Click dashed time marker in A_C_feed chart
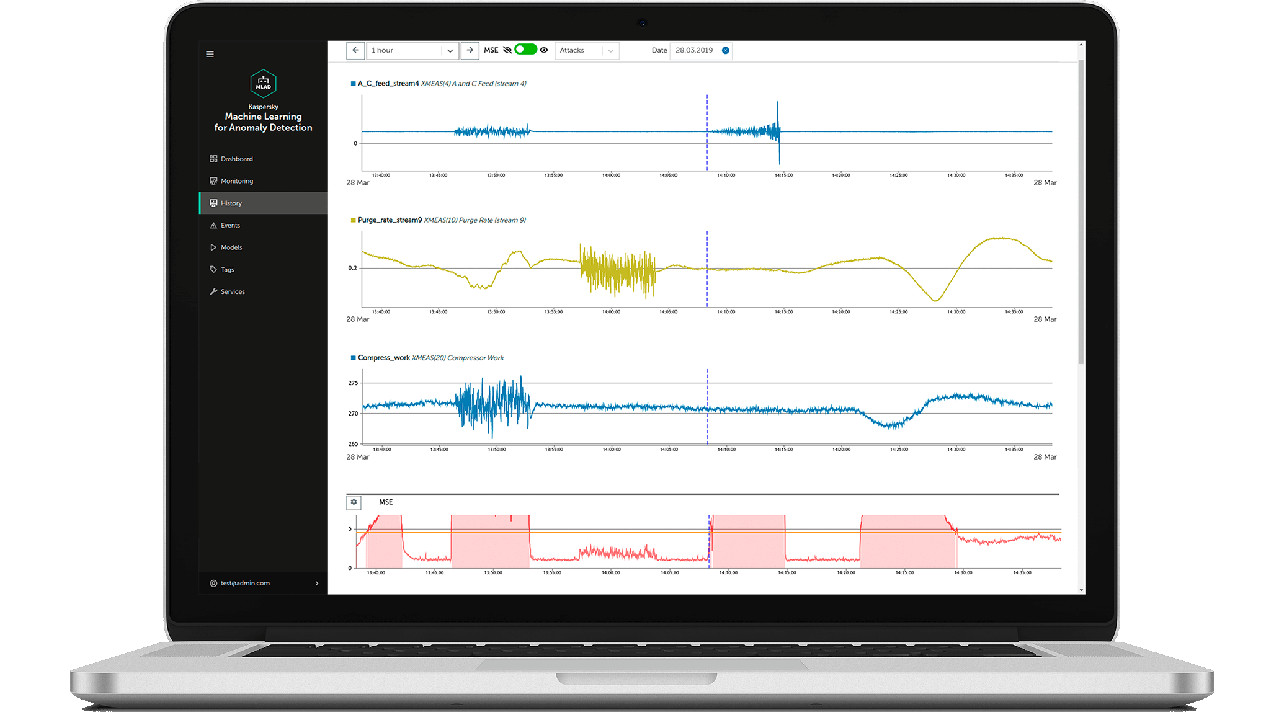1280x720 pixels. pos(706,134)
